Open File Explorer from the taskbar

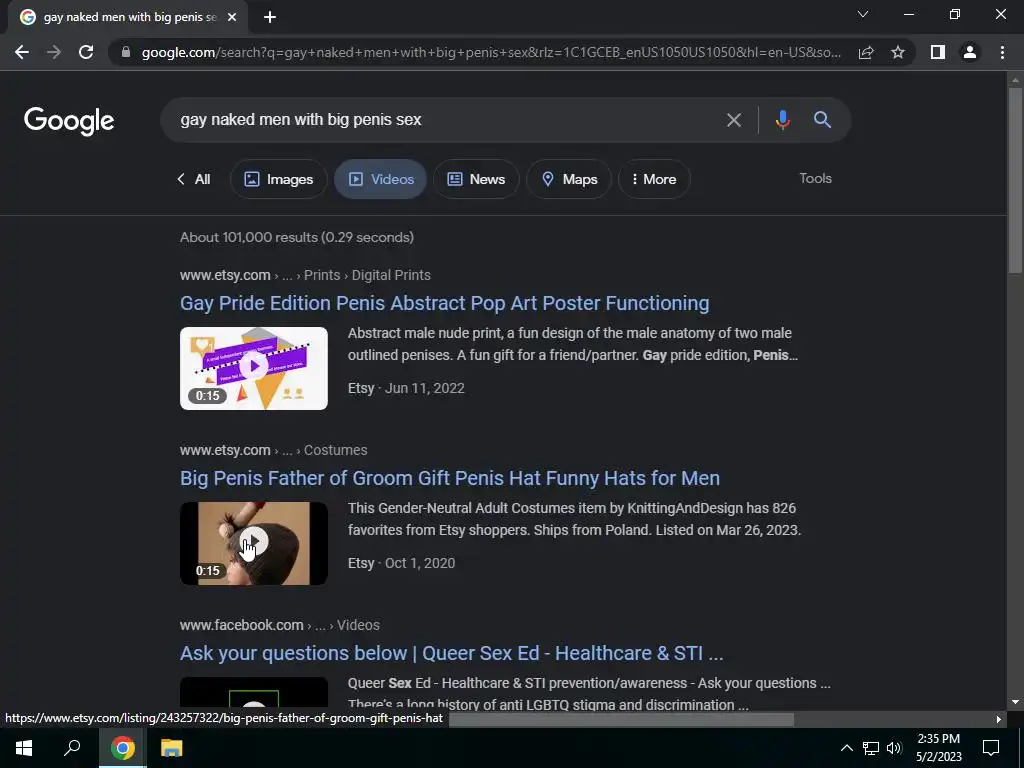tap(172, 748)
